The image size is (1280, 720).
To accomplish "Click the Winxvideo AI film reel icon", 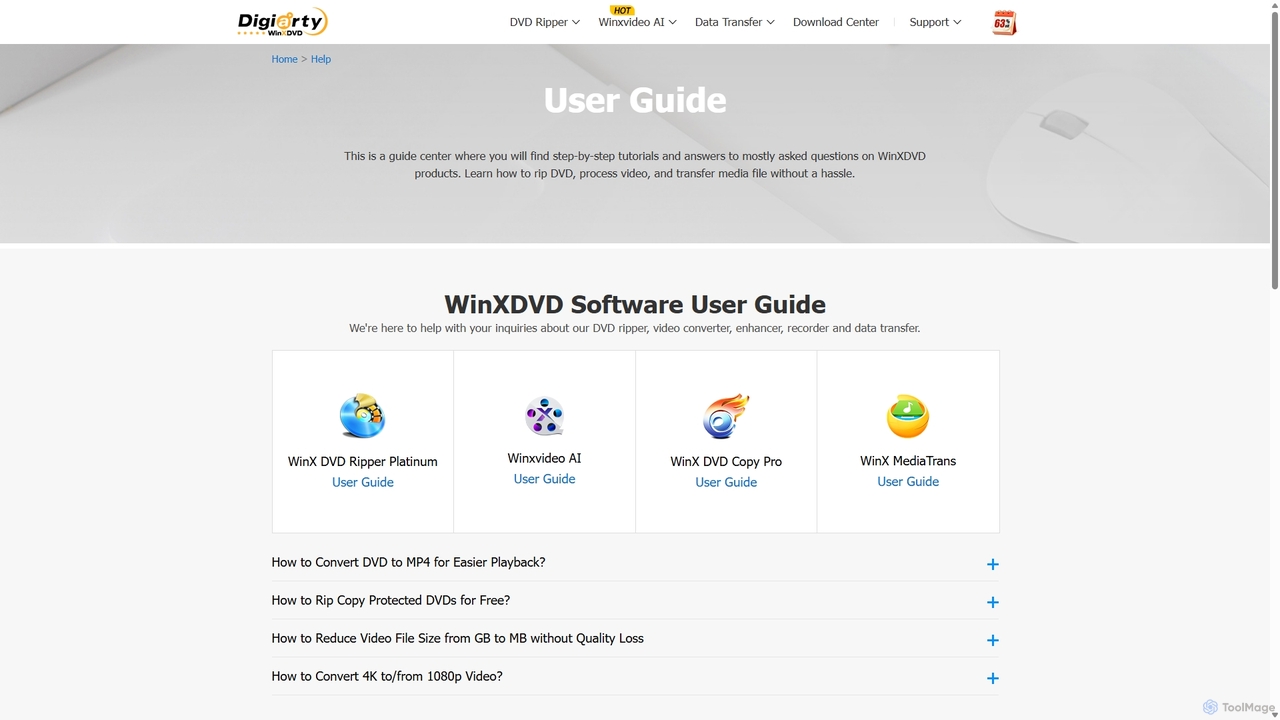I will (x=544, y=416).
